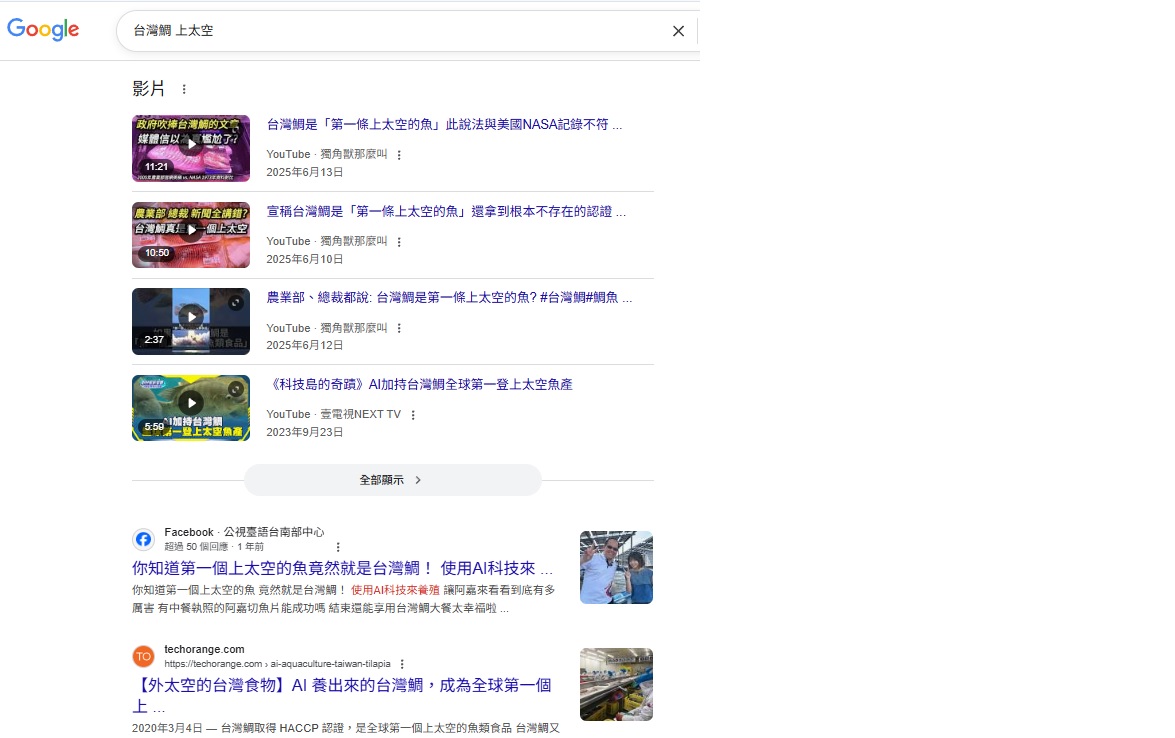Open video link about NASA記錄不符
This screenshot has width=1175, height=738.
tap(444, 125)
